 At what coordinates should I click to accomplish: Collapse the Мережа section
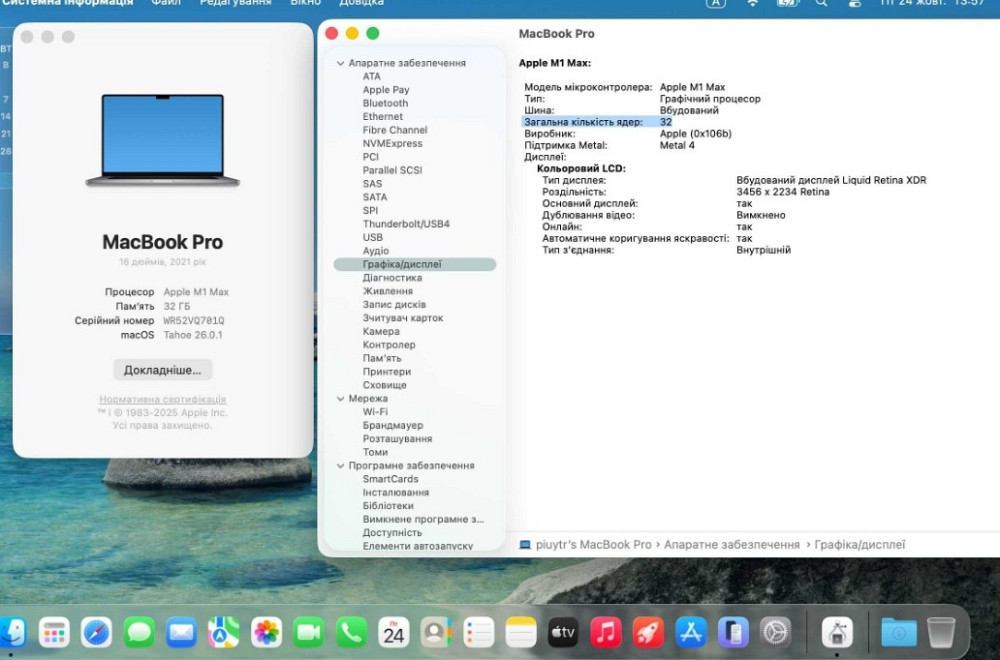pyautogui.click(x=341, y=398)
